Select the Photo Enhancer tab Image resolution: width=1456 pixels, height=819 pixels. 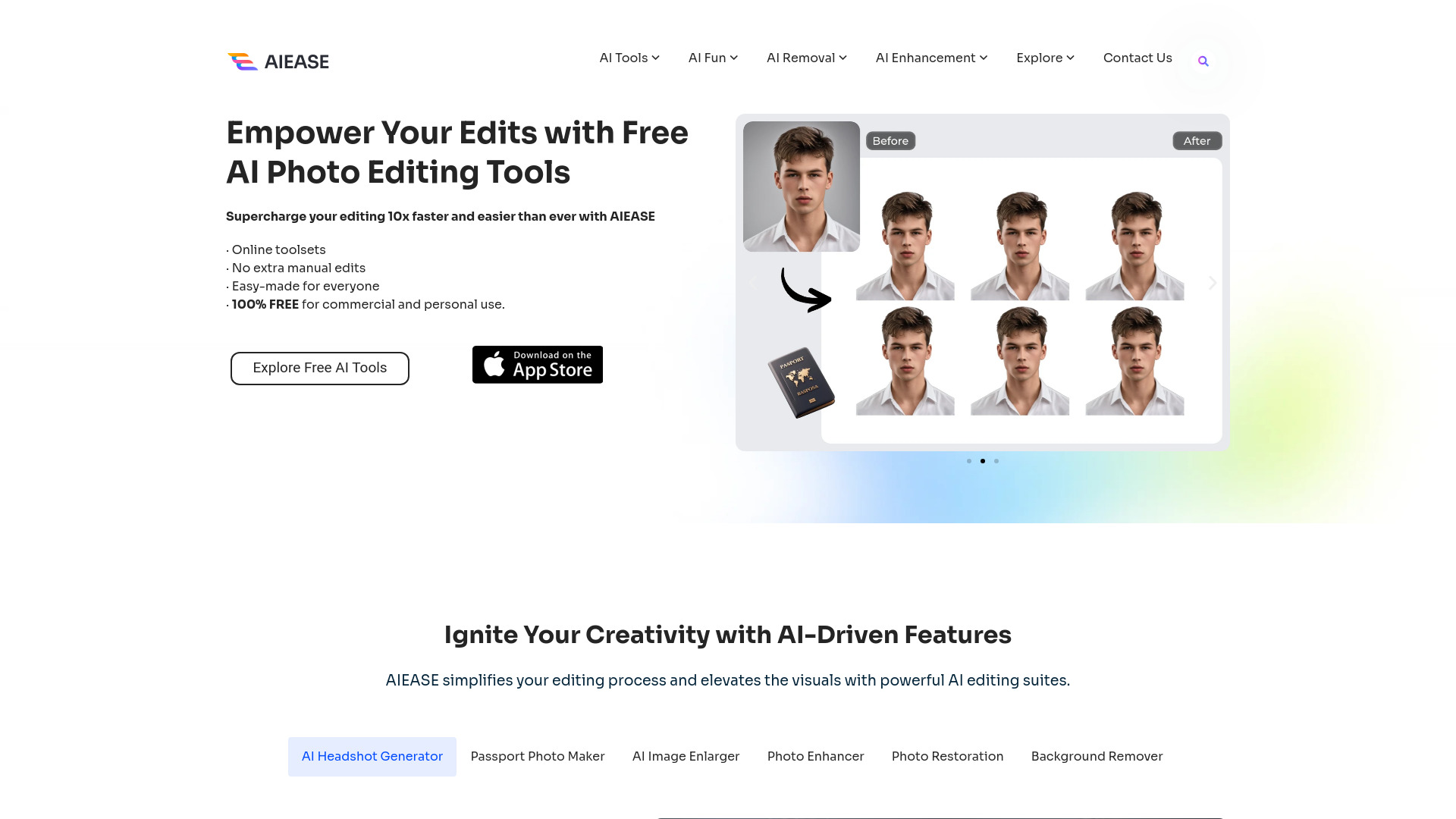click(815, 756)
